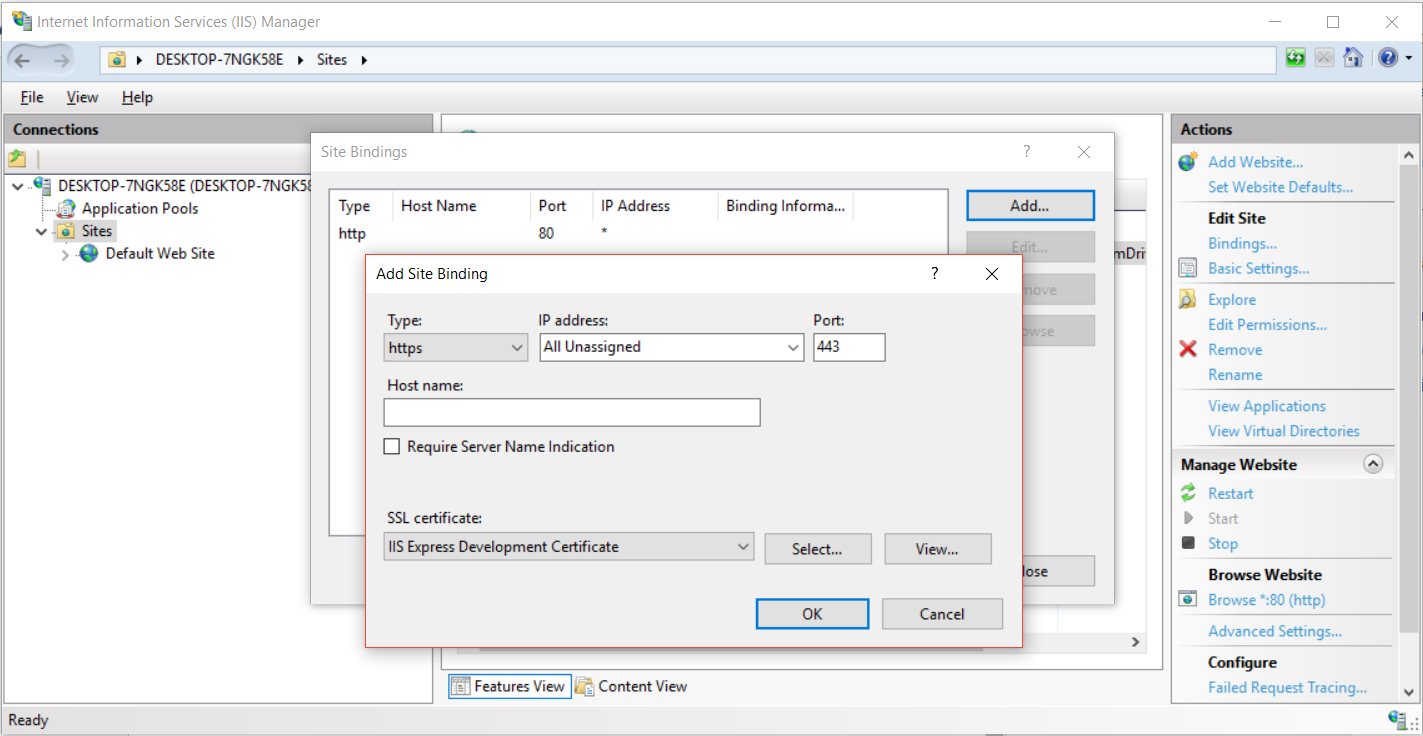Click the Stop square icon under Manage Website
This screenshot has width=1423, height=736.
pos(1188,543)
